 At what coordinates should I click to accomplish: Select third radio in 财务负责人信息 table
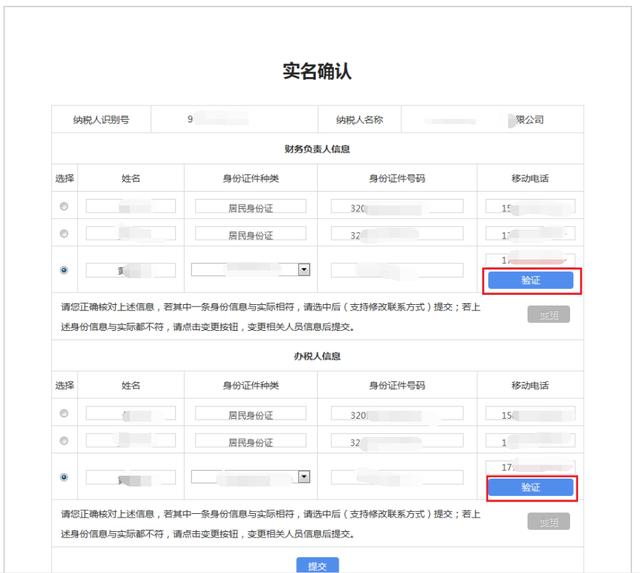tap(64, 270)
